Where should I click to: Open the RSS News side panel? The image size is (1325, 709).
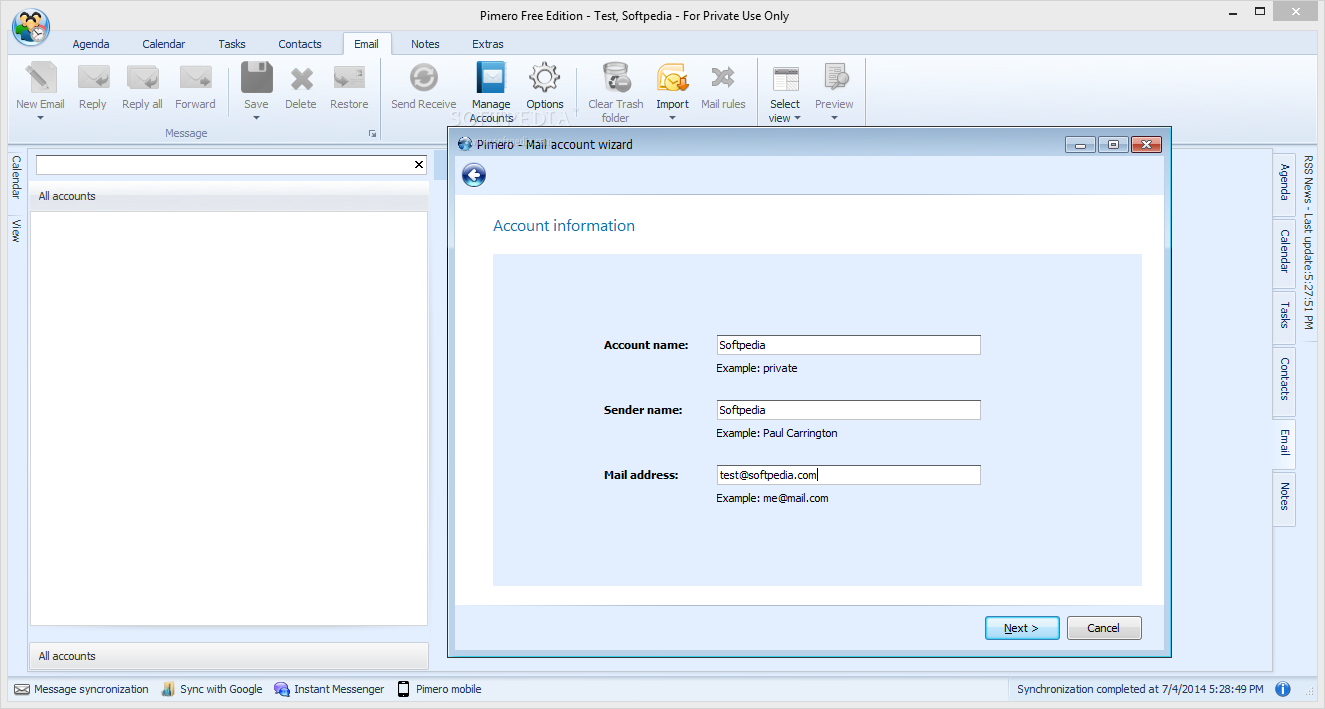click(1308, 243)
